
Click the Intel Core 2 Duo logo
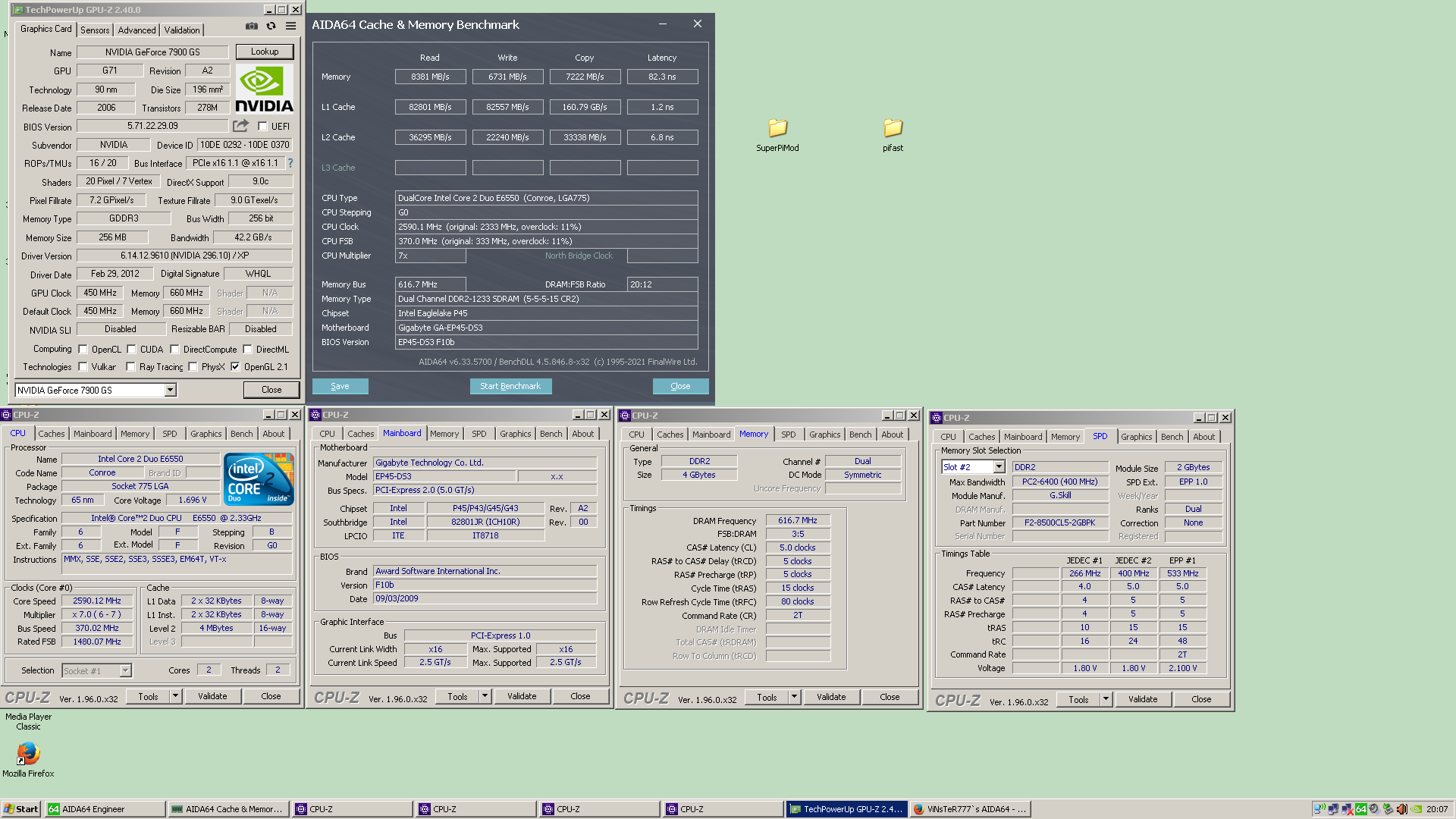click(259, 479)
